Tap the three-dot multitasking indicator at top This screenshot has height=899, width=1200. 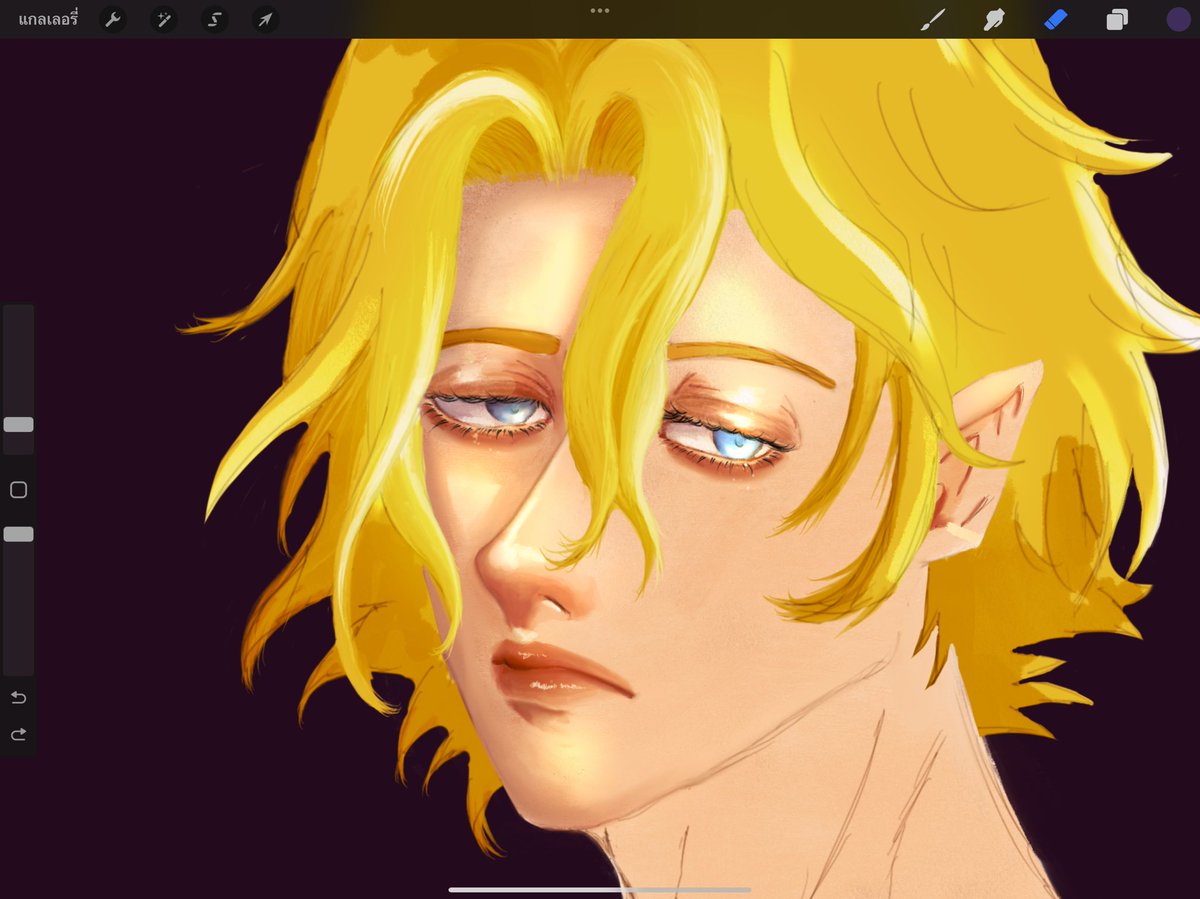(x=600, y=11)
